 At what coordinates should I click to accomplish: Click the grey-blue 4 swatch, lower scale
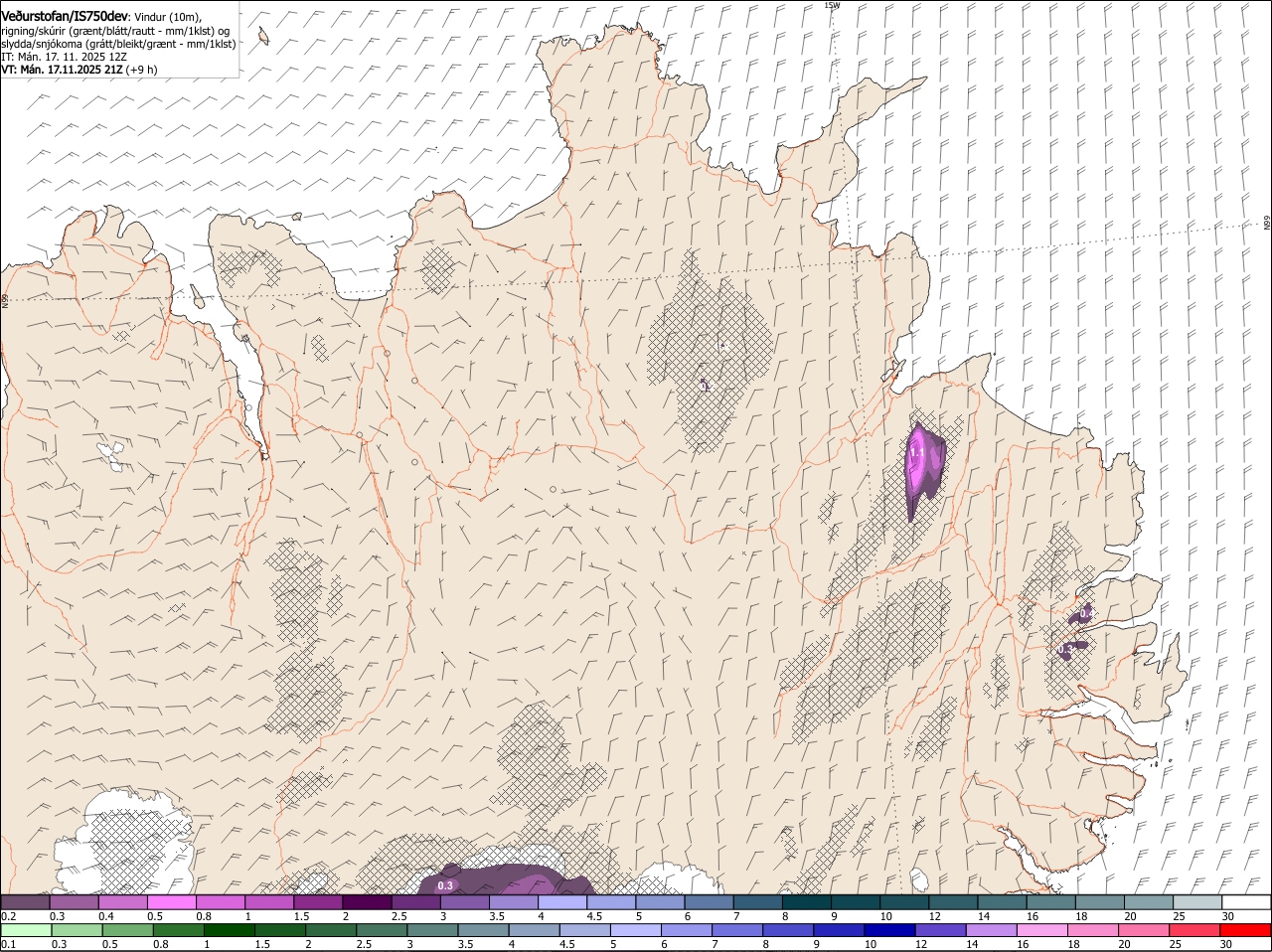534,930
